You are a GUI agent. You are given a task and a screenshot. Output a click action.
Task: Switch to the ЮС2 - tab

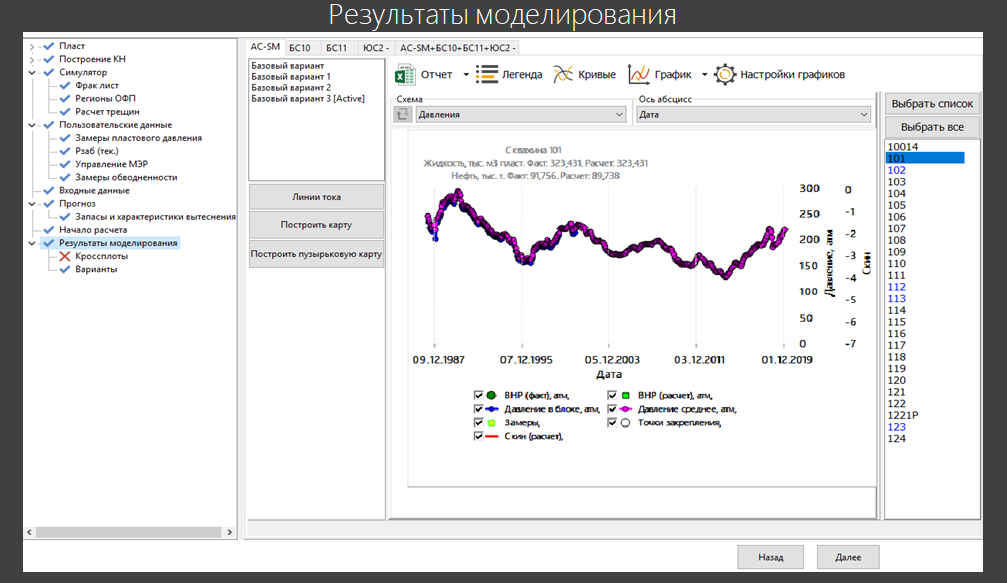[376, 48]
